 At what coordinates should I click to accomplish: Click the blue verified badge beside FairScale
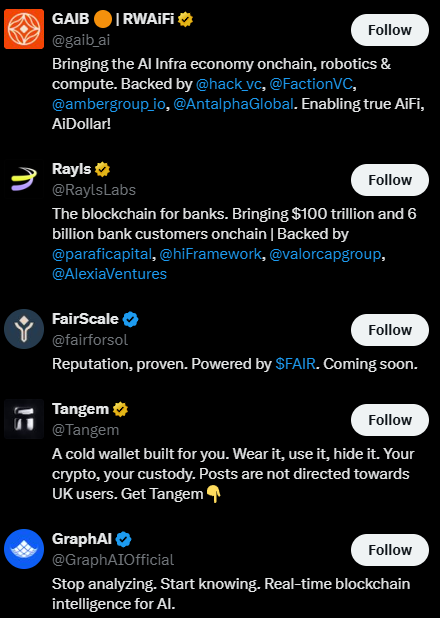pyautogui.click(x=131, y=319)
